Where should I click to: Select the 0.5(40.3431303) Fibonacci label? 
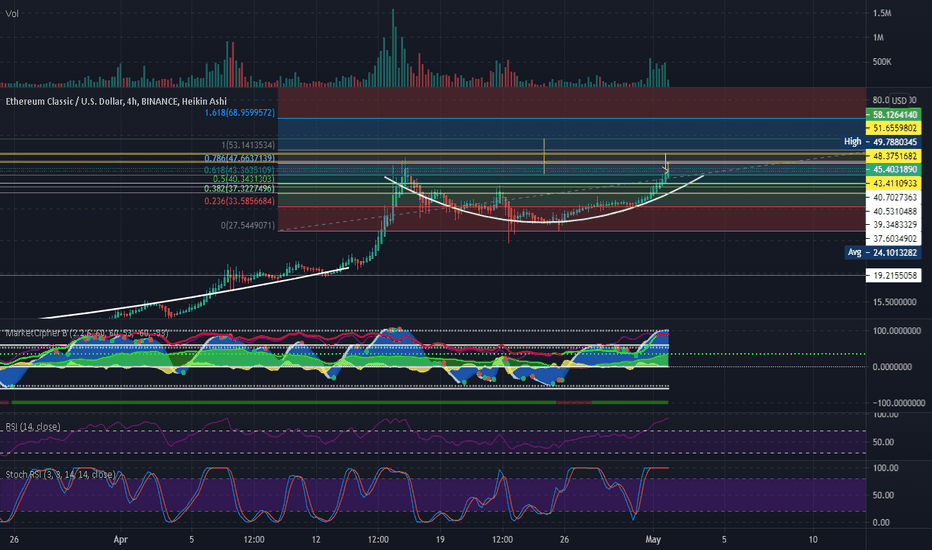pos(244,179)
